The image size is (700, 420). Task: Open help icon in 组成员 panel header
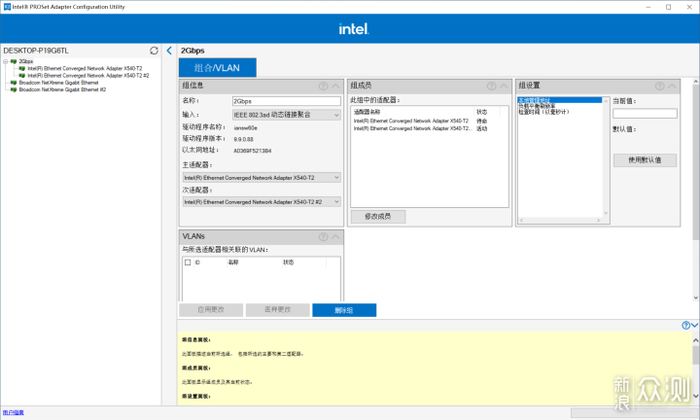point(492,86)
